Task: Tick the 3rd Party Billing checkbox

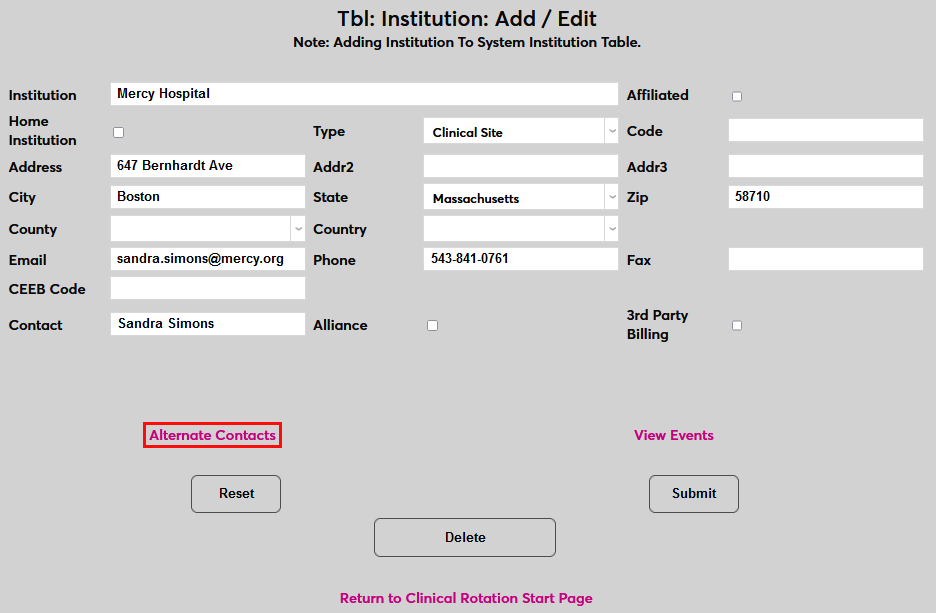Action: 737,325
